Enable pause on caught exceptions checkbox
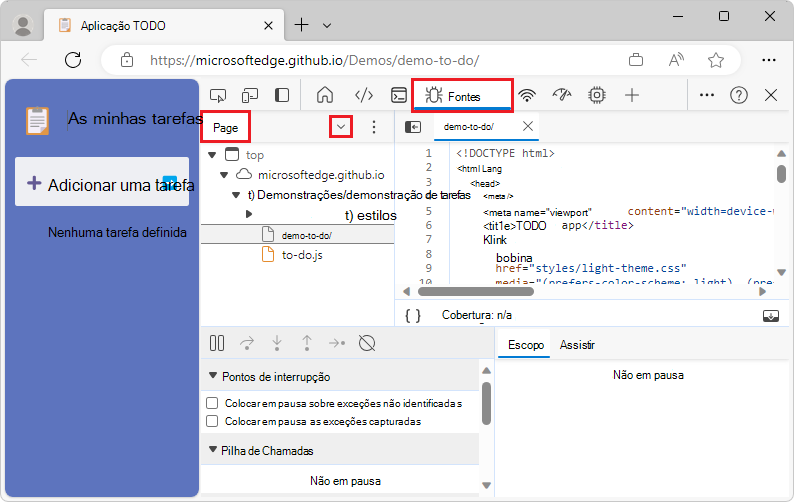The width and height of the screenshot is (794, 502). pos(212,422)
